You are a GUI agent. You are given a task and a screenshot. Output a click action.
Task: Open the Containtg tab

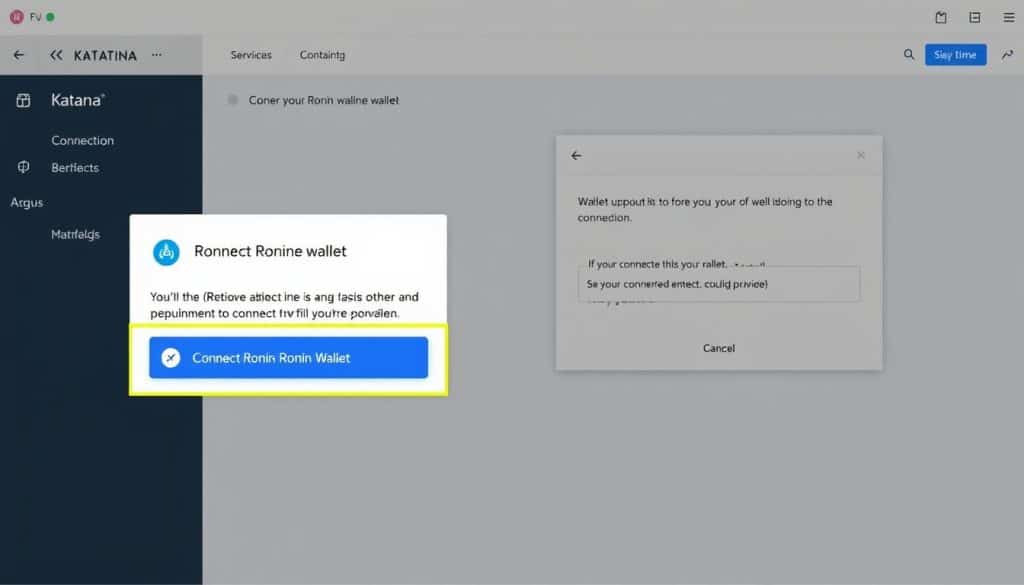[x=322, y=55]
